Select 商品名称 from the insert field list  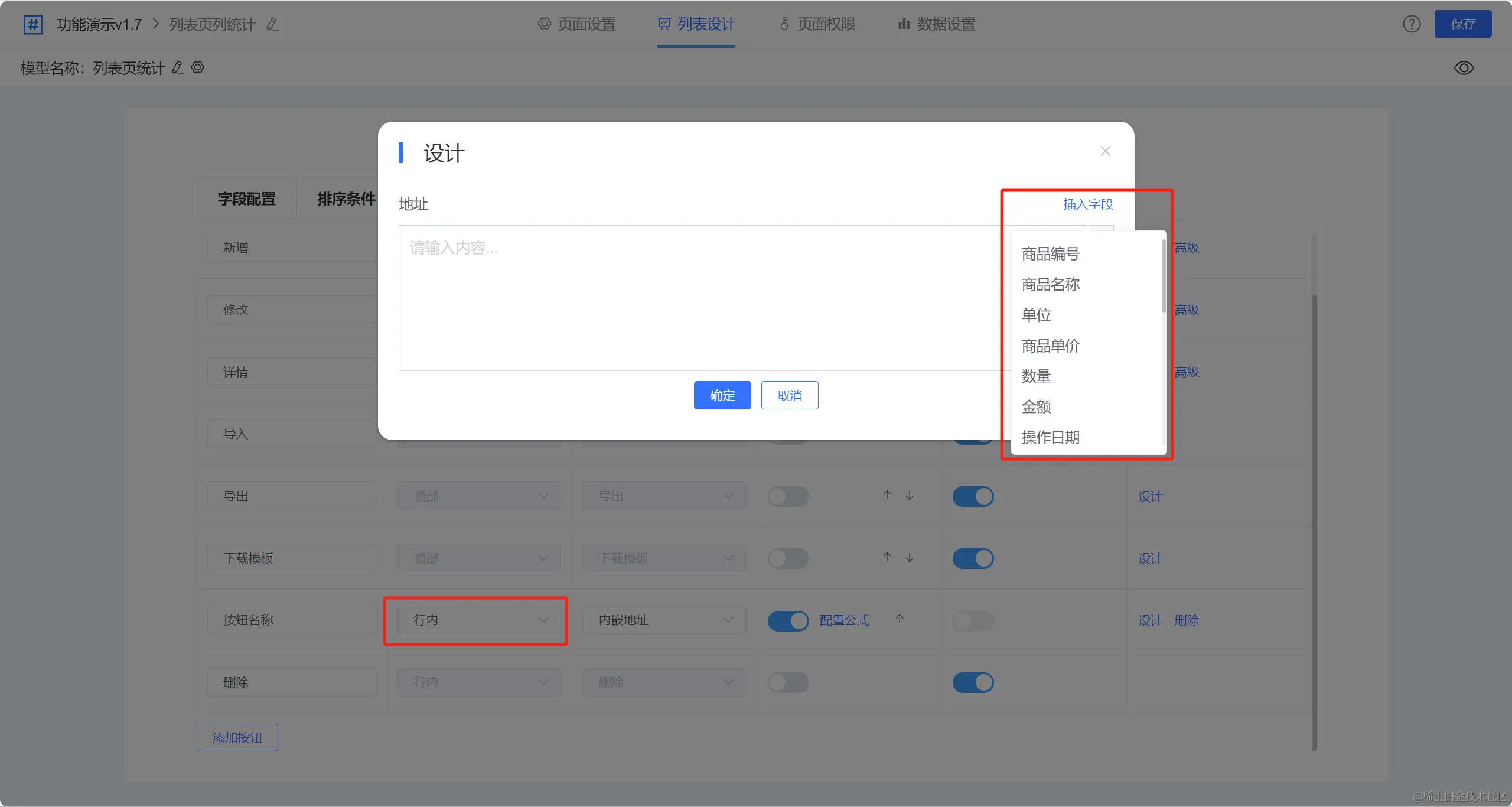(x=1051, y=285)
